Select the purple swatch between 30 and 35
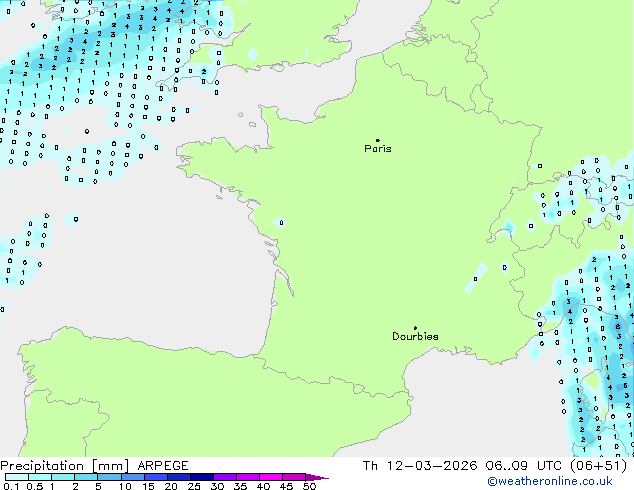634x490 pixels. 225,477
